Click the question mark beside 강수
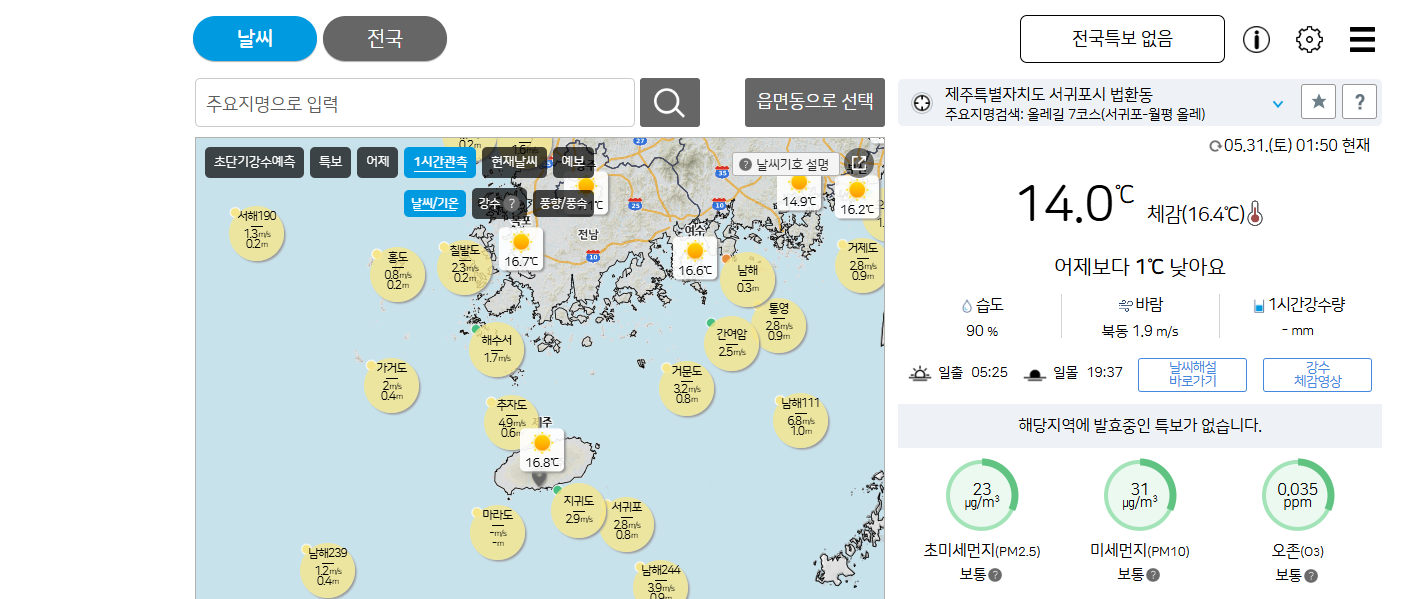 [x=511, y=204]
